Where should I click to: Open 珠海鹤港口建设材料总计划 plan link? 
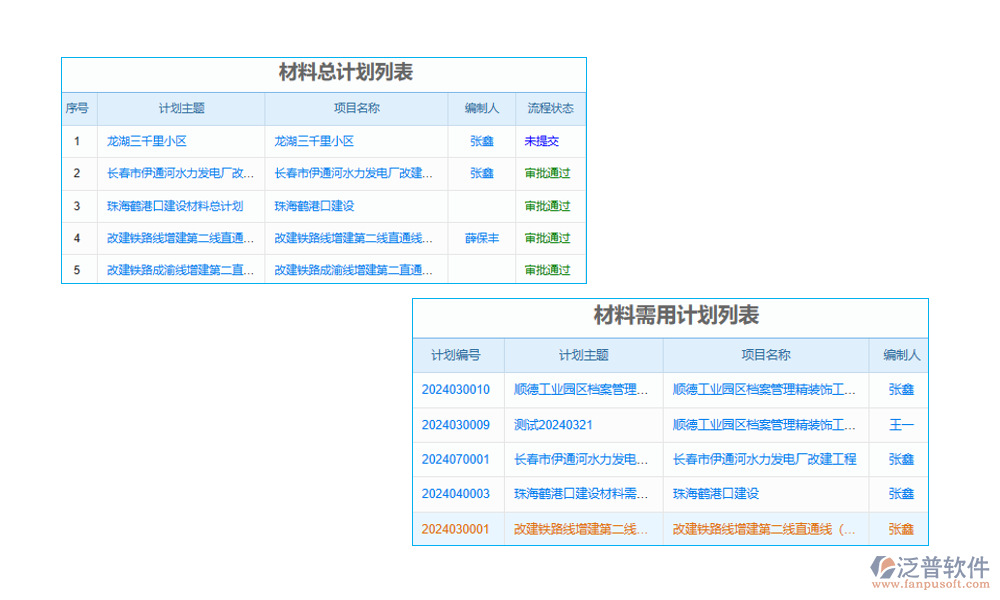point(171,206)
